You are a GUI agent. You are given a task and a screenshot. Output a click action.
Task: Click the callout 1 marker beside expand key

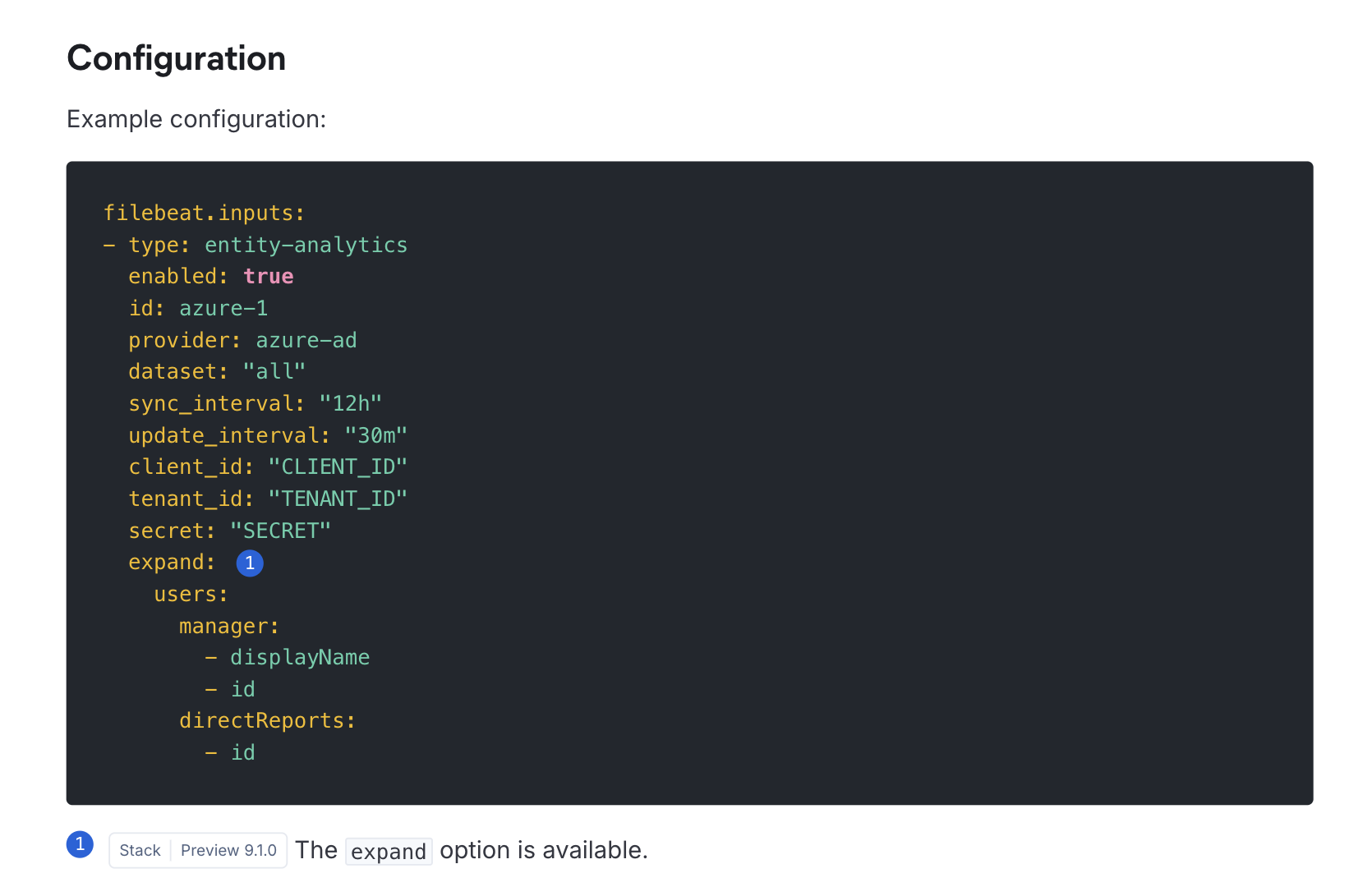250,563
